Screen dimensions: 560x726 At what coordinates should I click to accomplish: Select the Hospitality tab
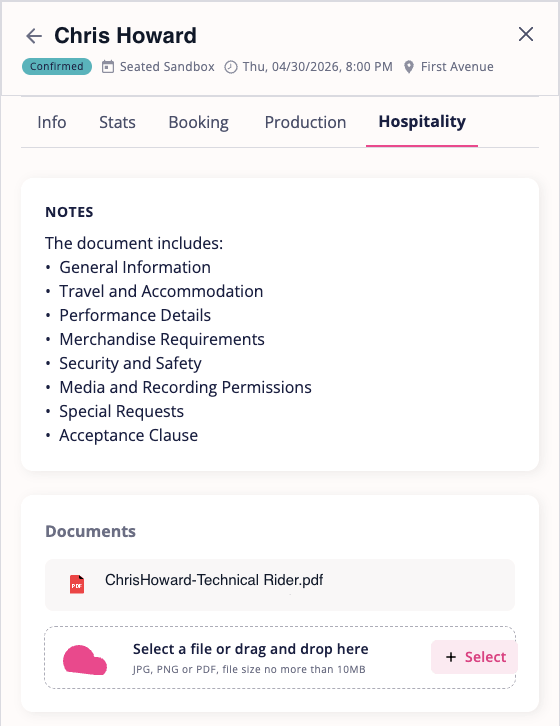pyautogui.click(x=422, y=121)
